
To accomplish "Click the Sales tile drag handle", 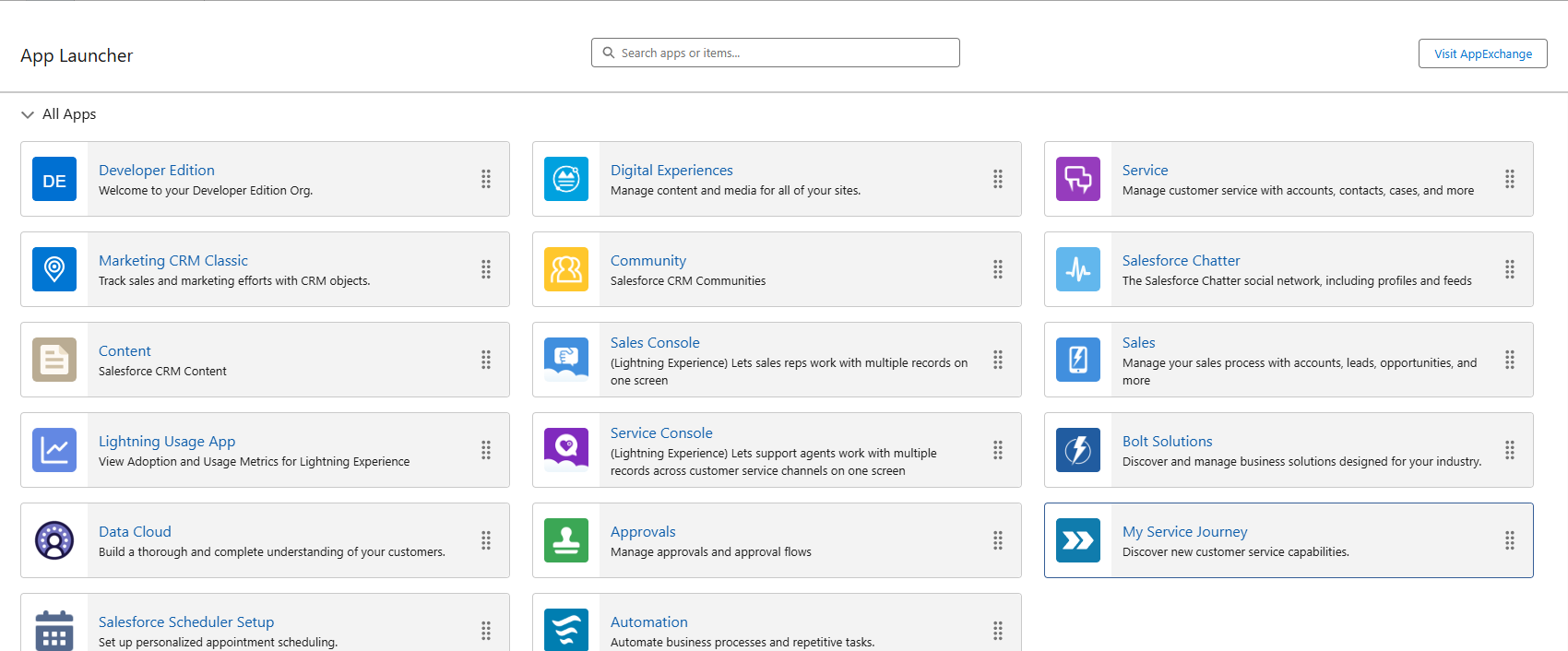I will click(1510, 360).
